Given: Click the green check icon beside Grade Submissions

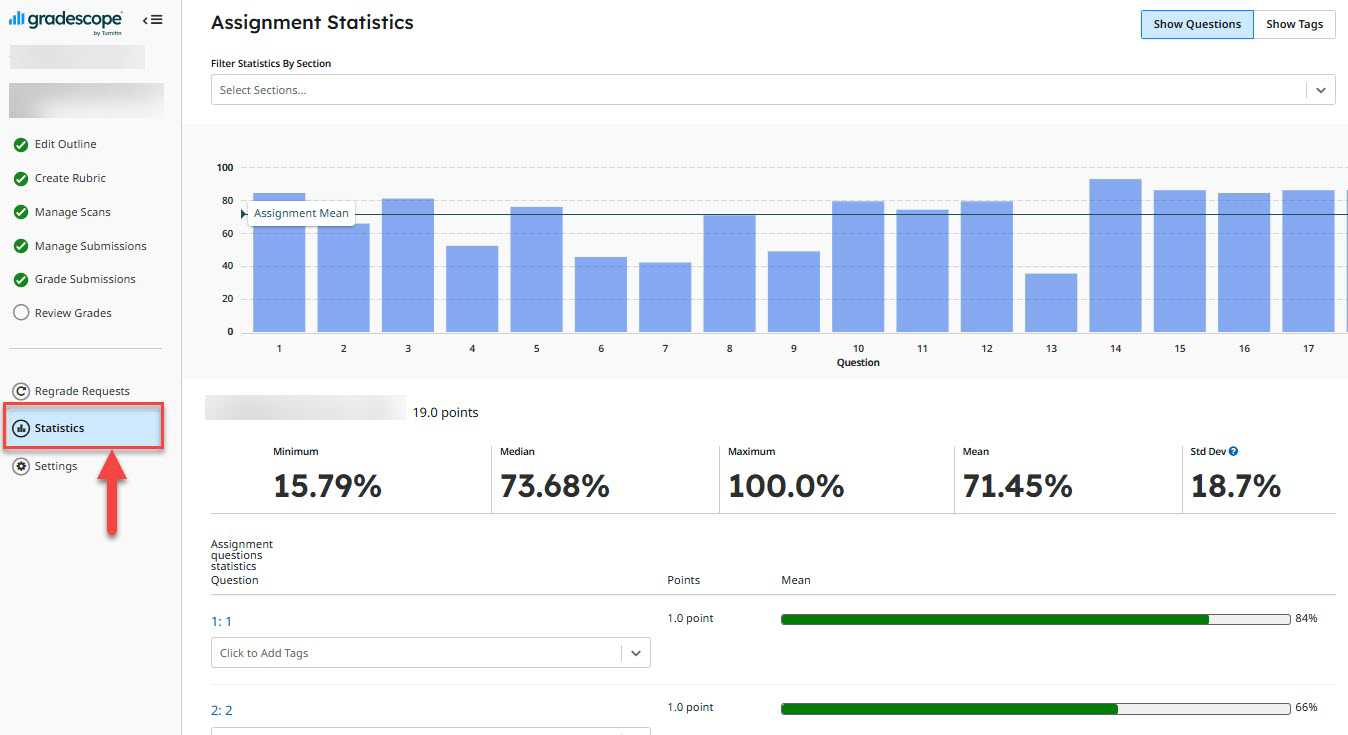Looking at the screenshot, I should coord(21,280).
